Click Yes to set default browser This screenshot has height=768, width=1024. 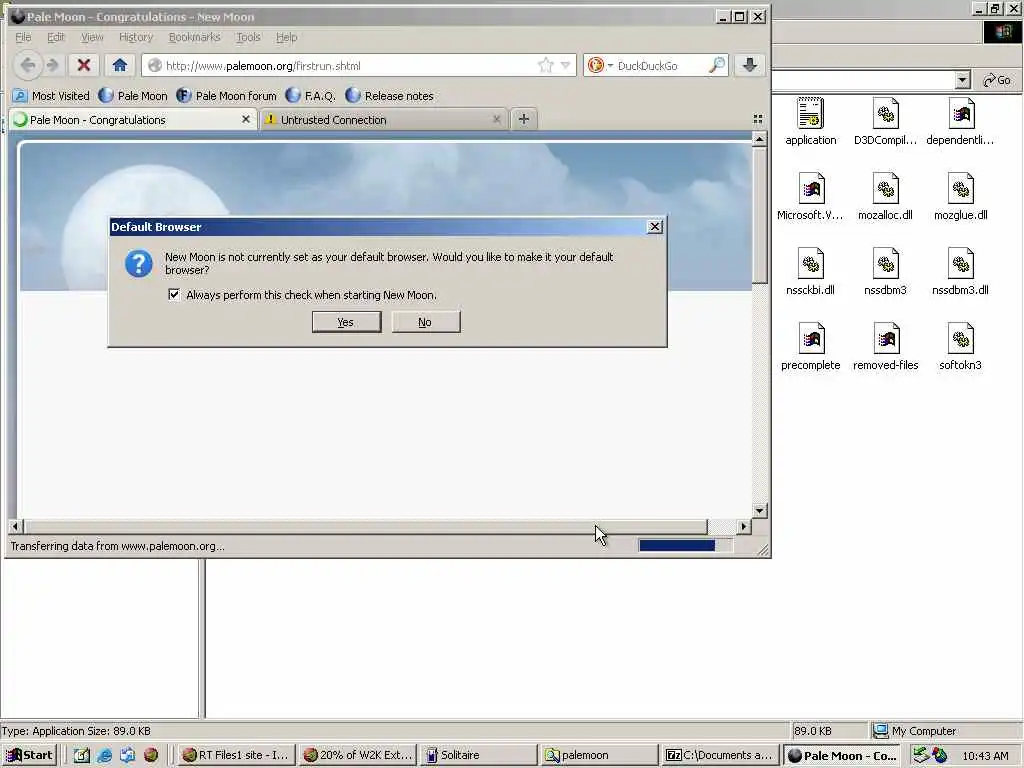tap(346, 322)
